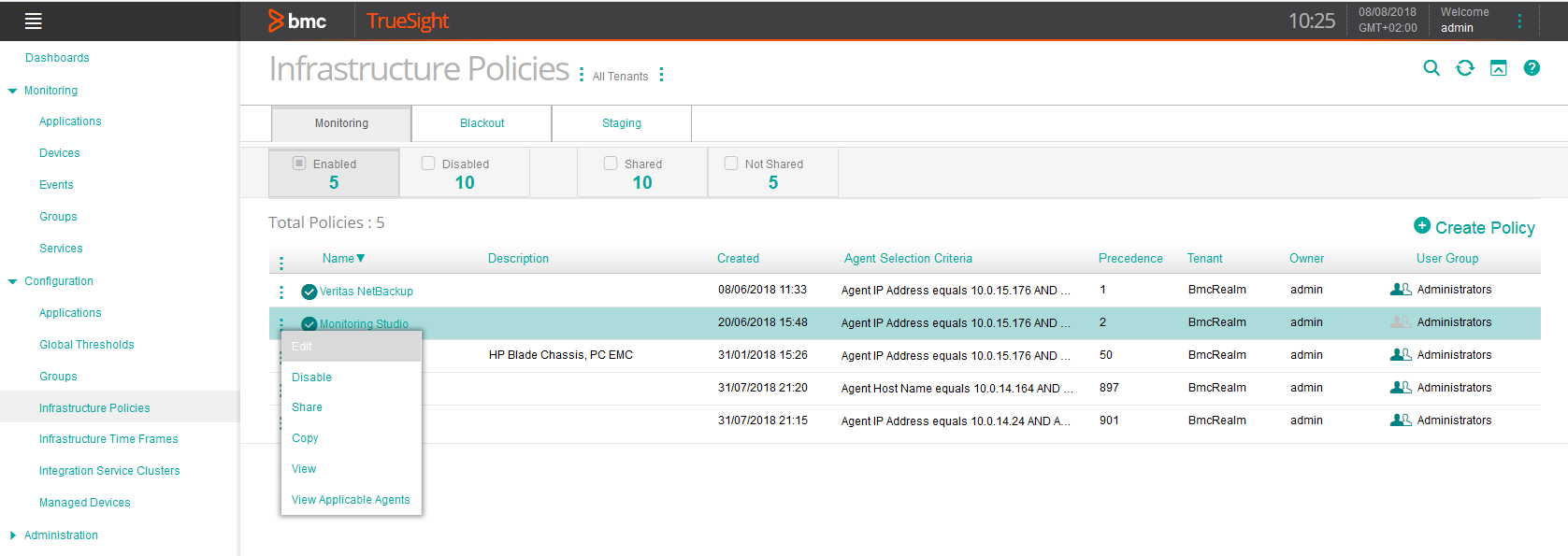
Task: Open table header action menu dots
Action: click(x=281, y=264)
